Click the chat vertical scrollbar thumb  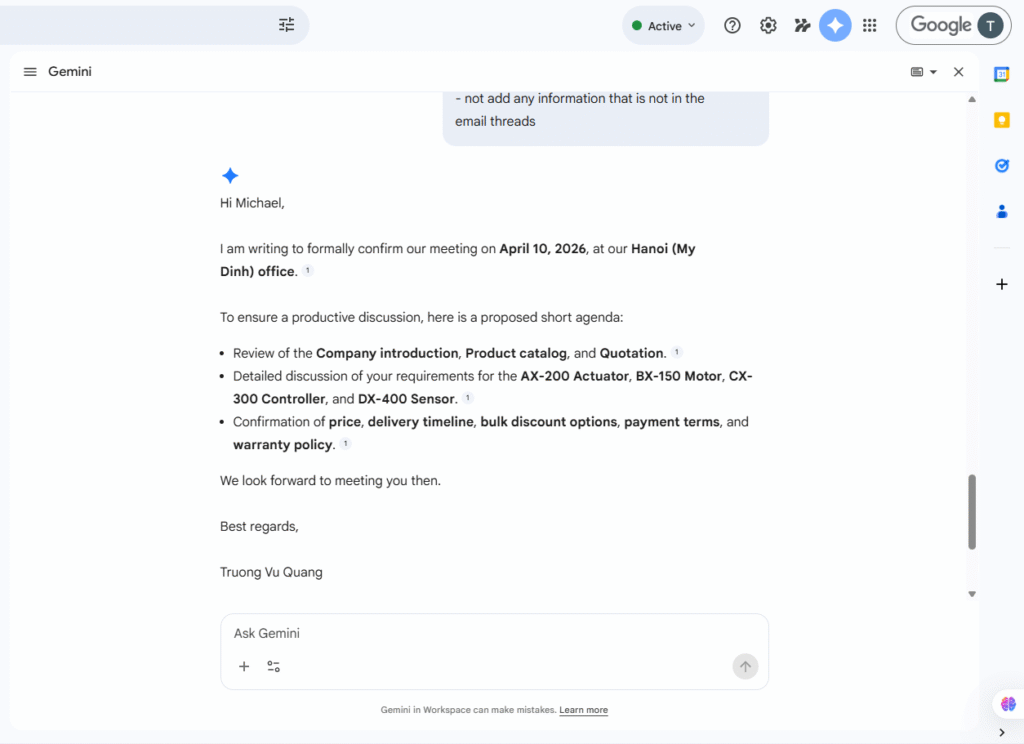971,511
